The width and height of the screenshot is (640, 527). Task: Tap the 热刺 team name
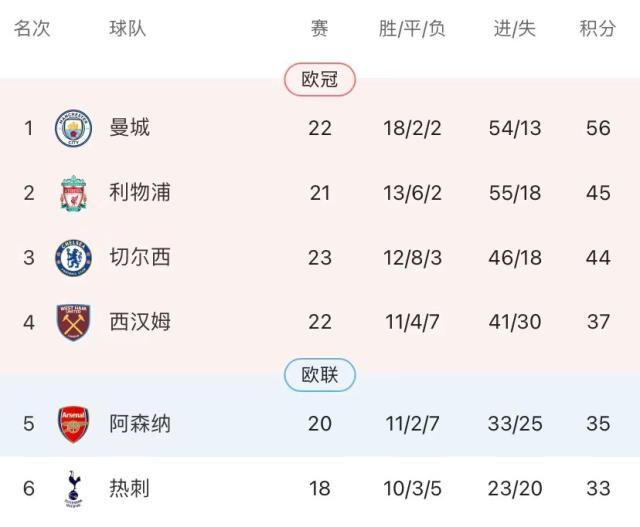click(129, 488)
